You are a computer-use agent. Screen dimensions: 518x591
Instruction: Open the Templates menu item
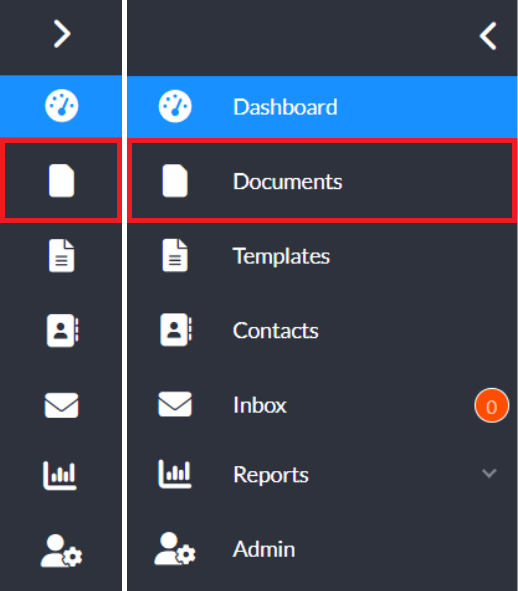(322, 256)
